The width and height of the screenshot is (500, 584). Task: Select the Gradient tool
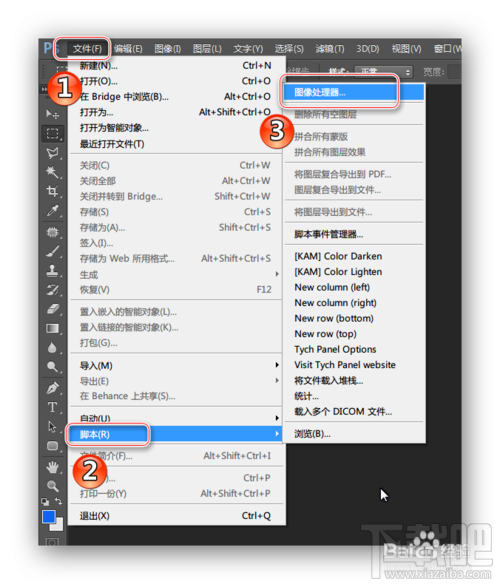point(52,328)
